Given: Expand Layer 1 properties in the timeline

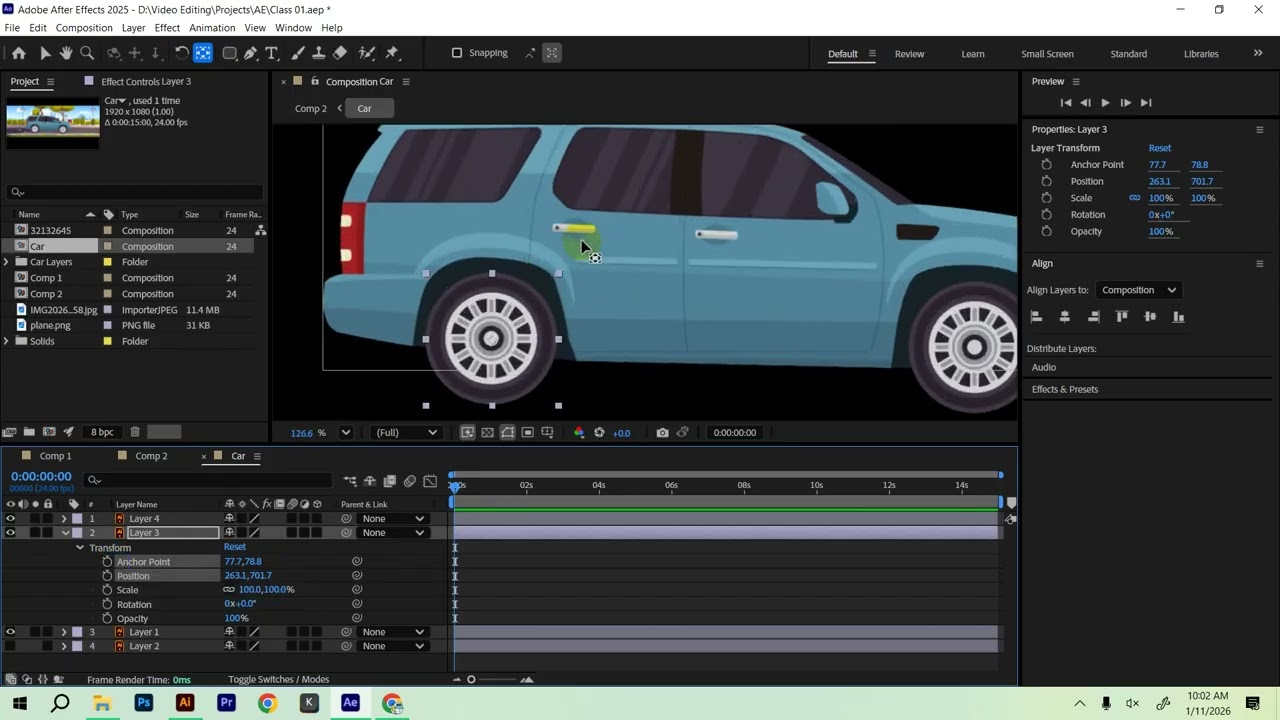Looking at the screenshot, I should click(x=64, y=632).
